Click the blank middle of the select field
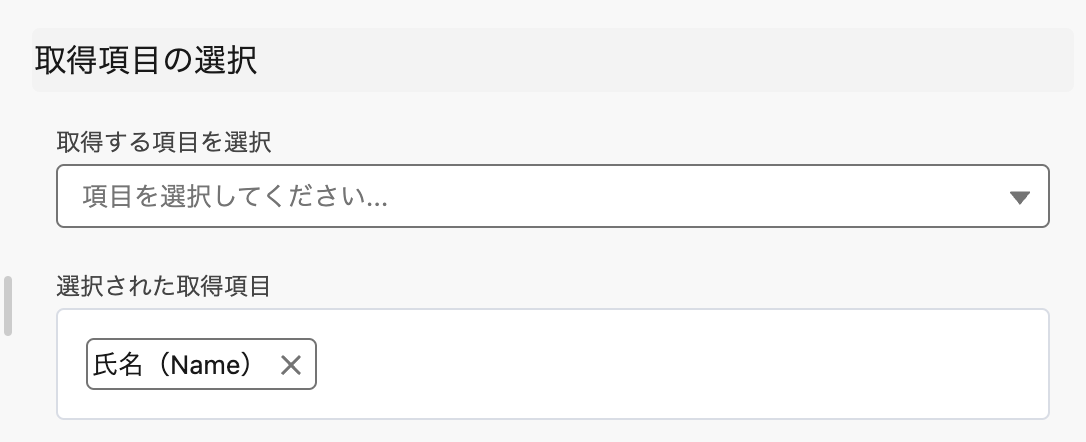Image resolution: width=1086 pixels, height=442 pixels. 650,197
